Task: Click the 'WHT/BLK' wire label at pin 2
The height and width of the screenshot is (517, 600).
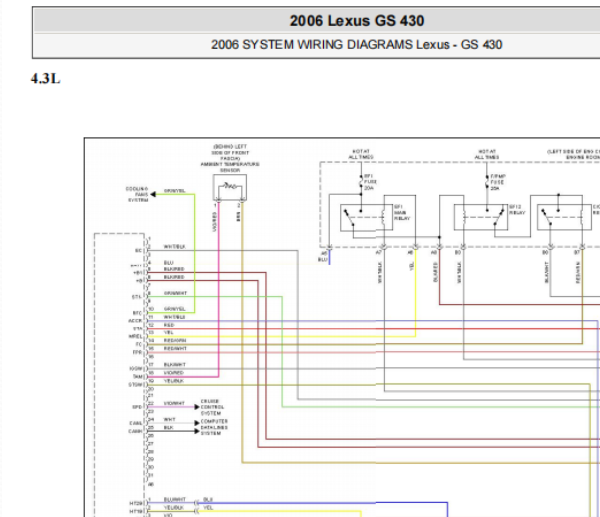Action: pos(174,247)
